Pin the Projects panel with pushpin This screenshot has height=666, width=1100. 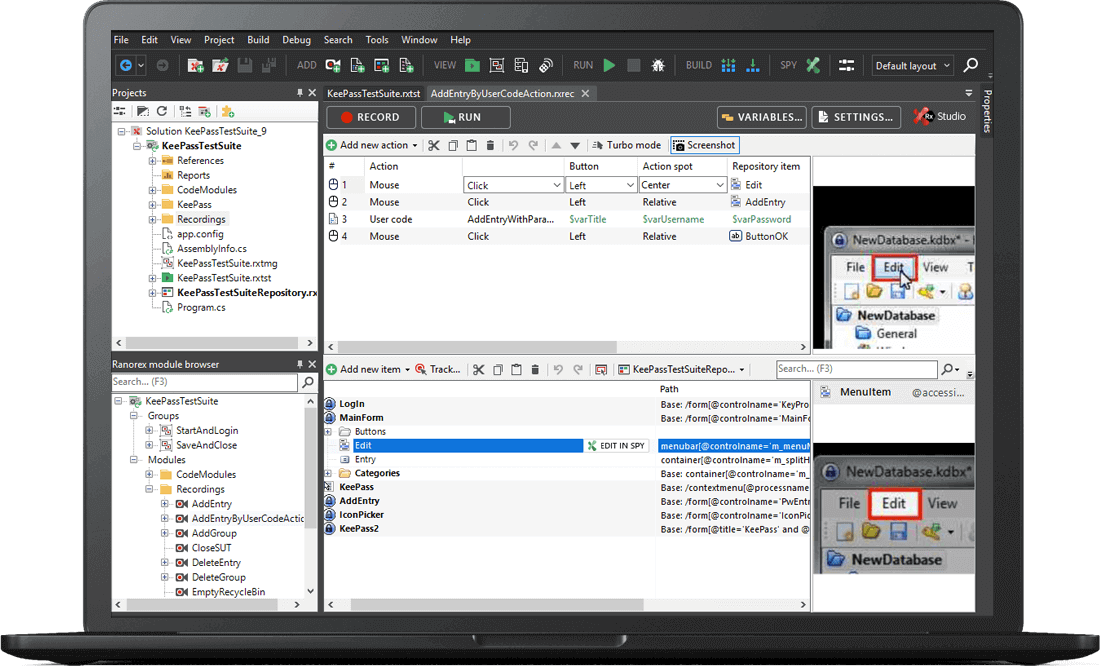coord(299,93)
